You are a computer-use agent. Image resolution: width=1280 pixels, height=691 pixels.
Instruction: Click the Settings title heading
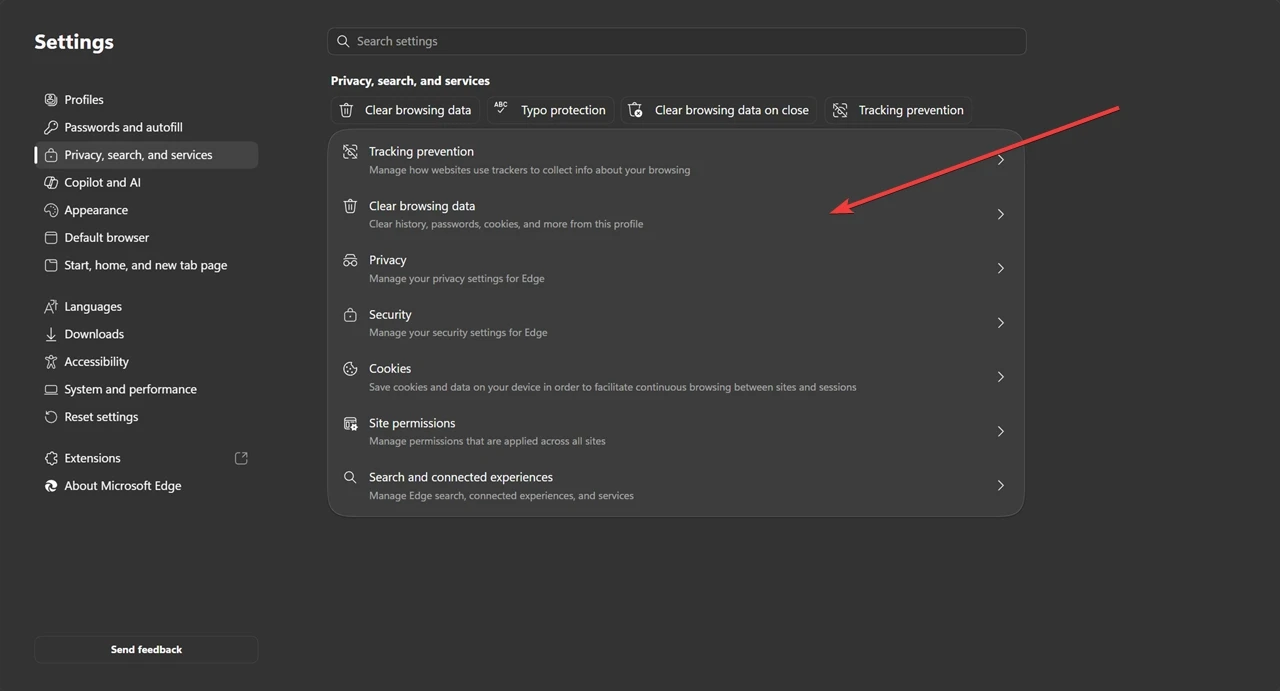(74, 42)
